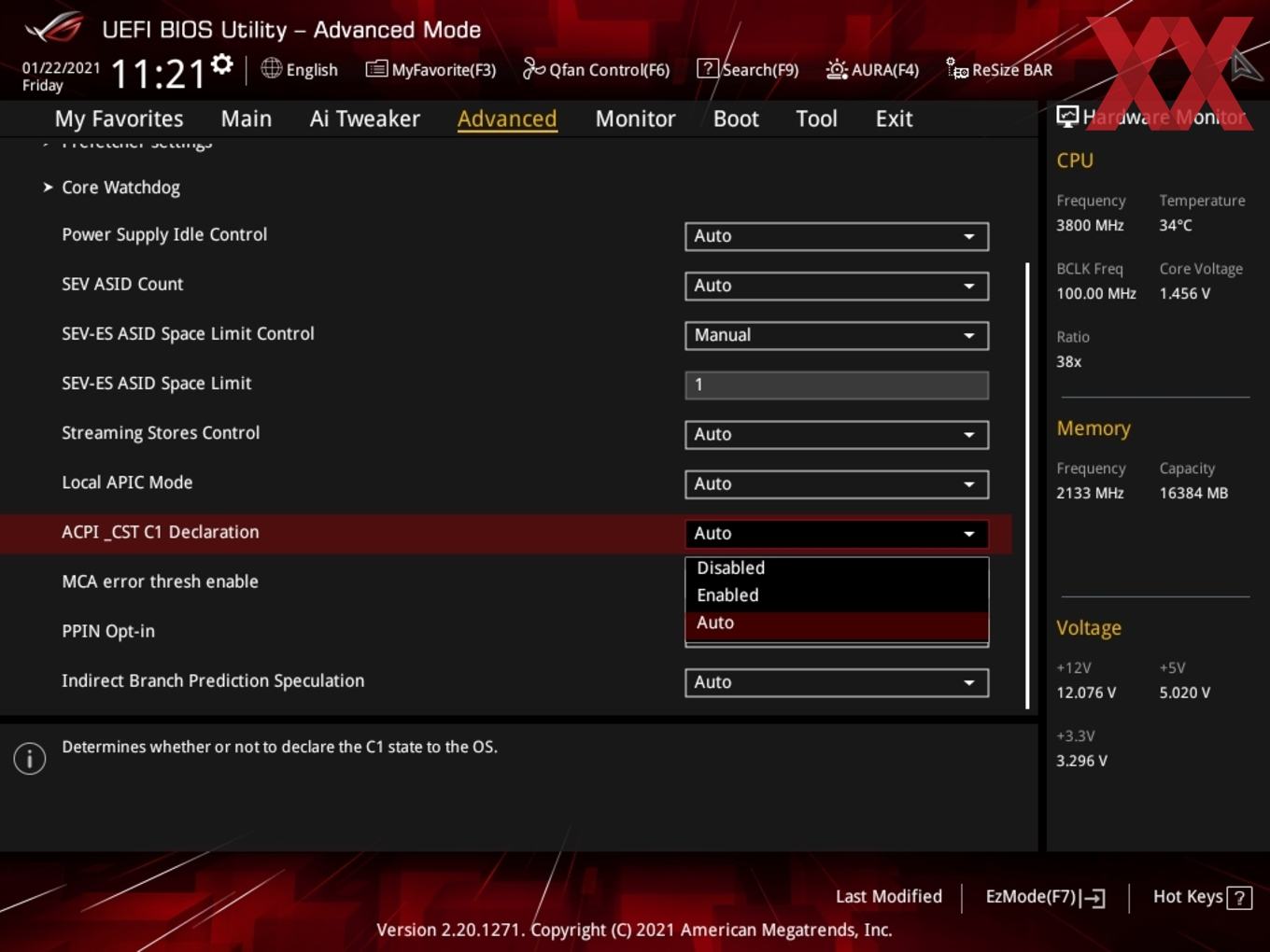The width and height of the screenshot is (1270, 952).
Task: Click the CPU frequency 3800 MHz value
Action: tap(1090, 226)
